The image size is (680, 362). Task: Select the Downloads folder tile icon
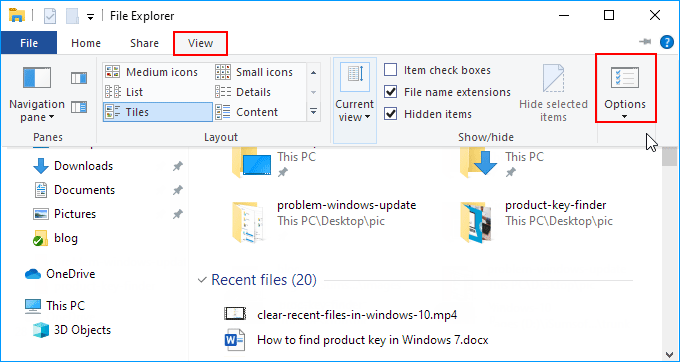[479, 163]
